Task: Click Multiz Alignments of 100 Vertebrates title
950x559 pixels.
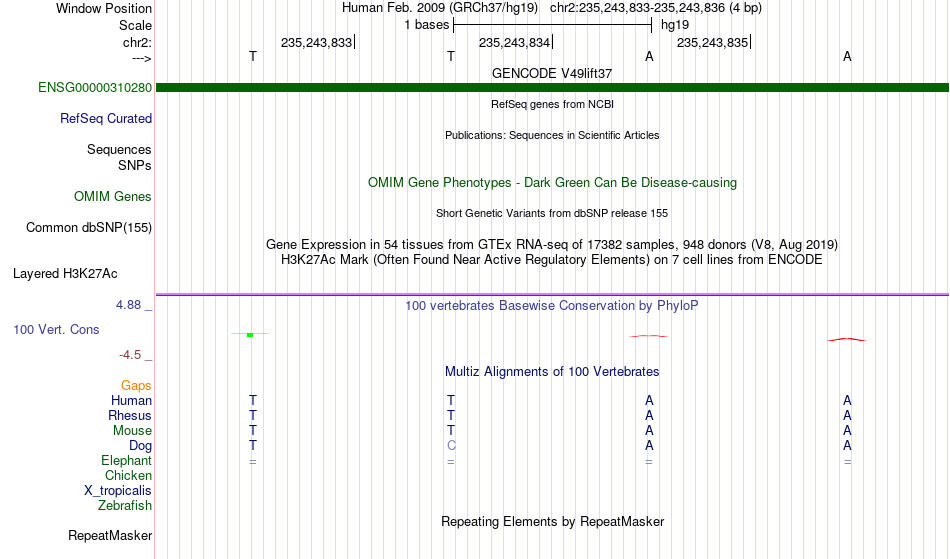Action: [x=552, y=372]
